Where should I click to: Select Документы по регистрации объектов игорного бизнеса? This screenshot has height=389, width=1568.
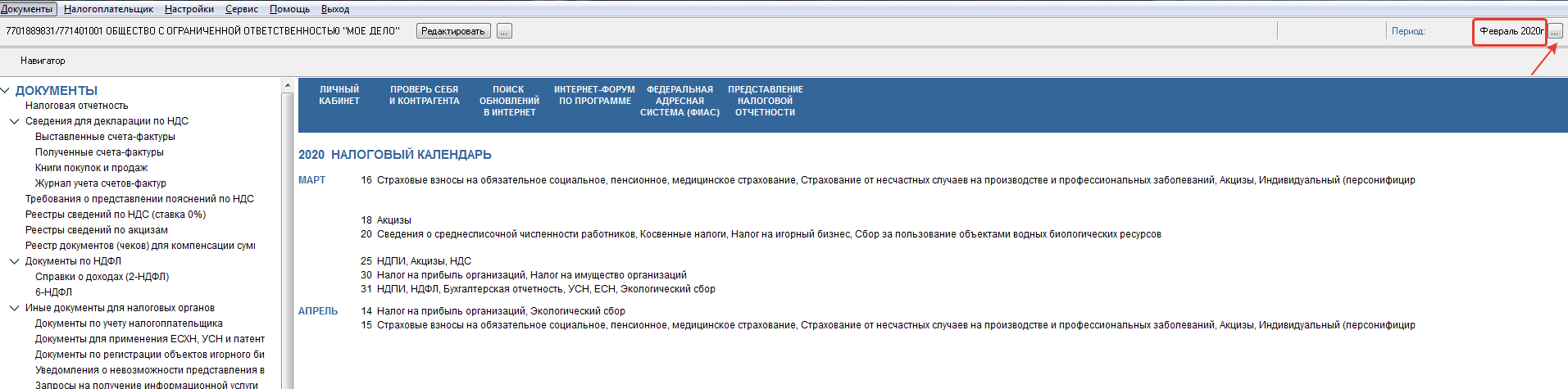pyautogui.click(x=150, y=355)
